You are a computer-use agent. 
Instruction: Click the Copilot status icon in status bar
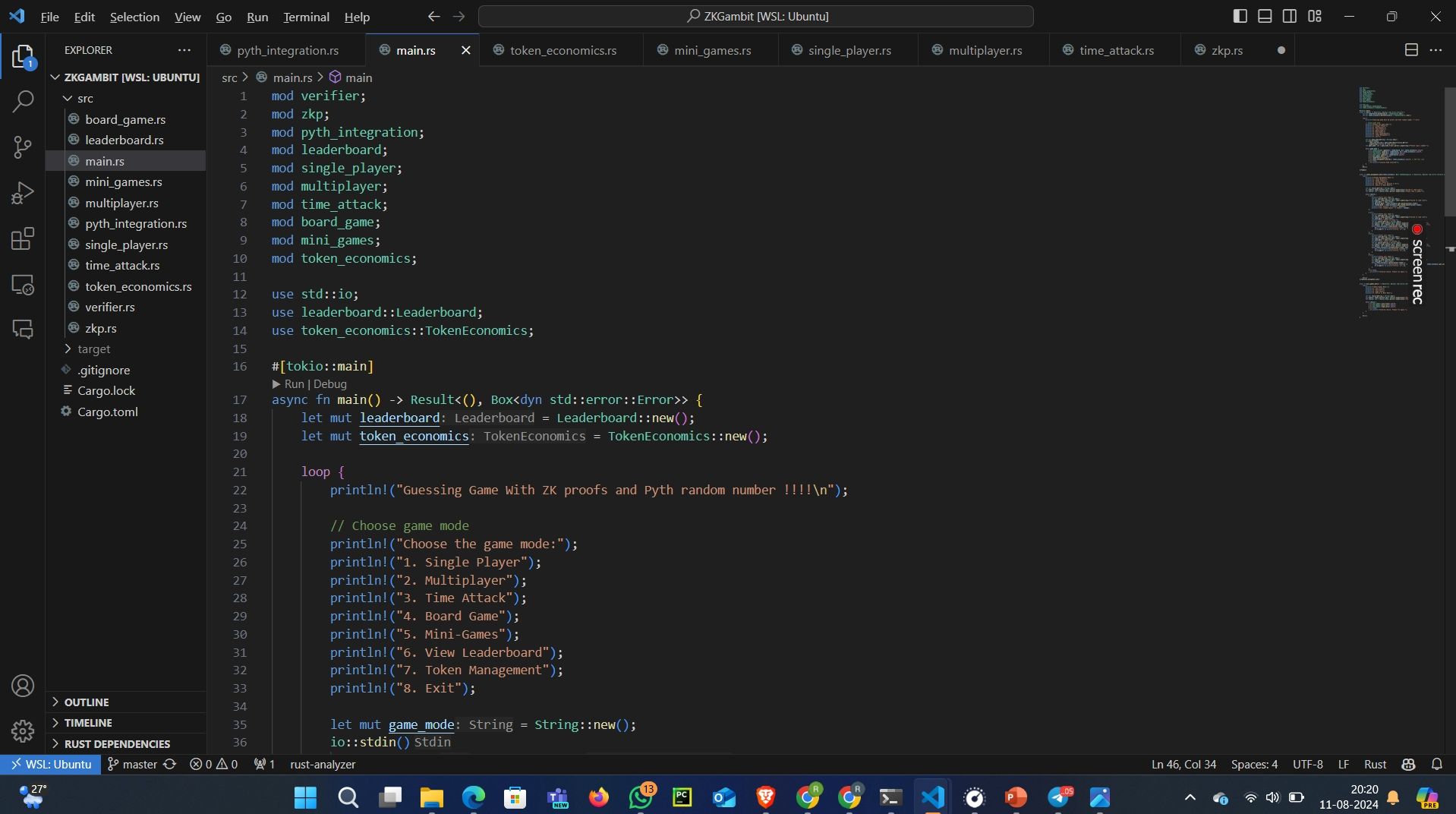(1409, 765)
